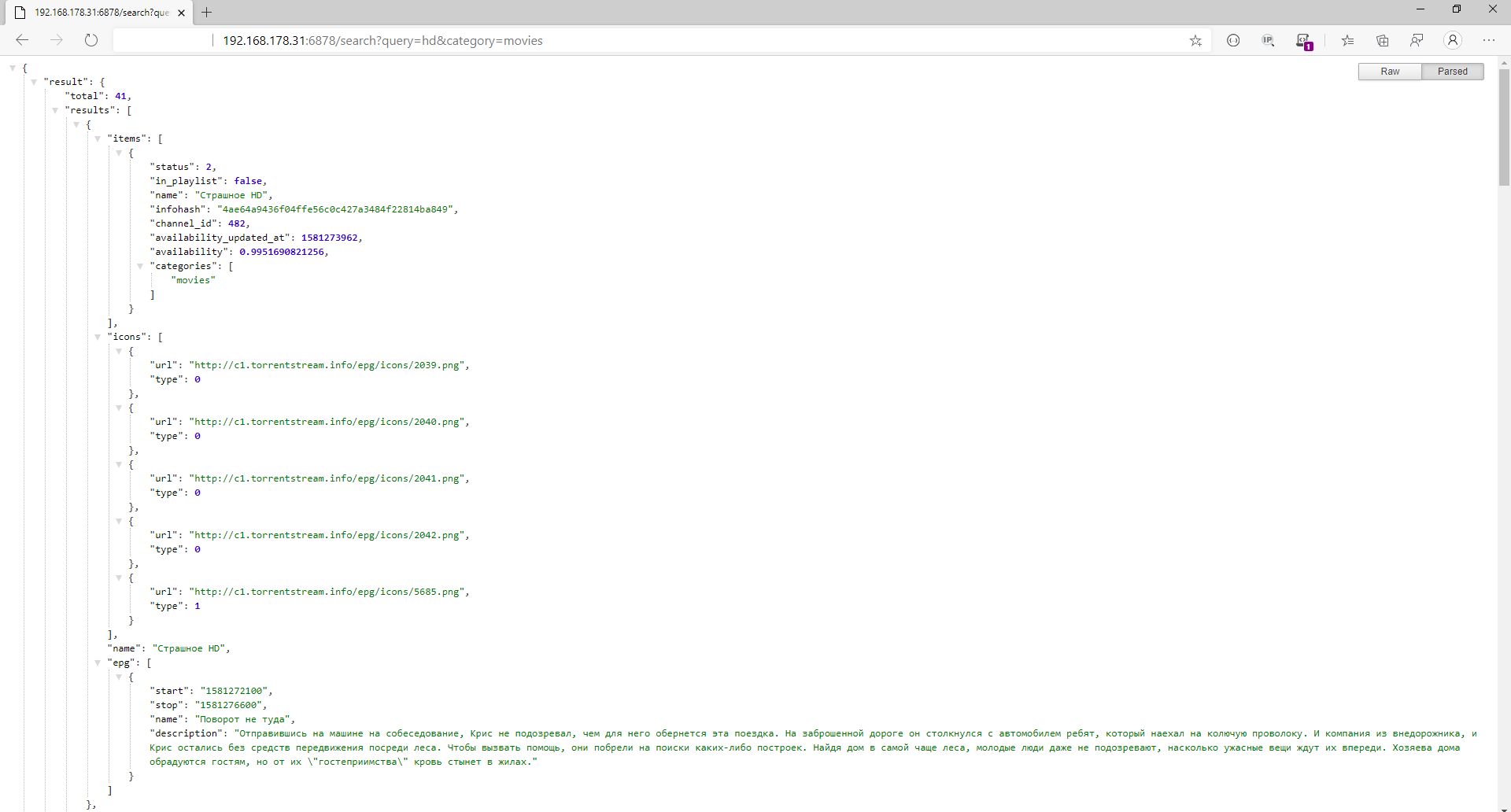
Task: Open a new browser tab
Action: click(x=206, y=13)
